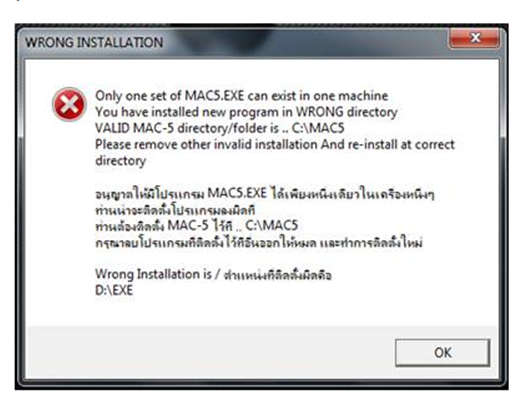This screenshot has width=517, height=418.
Task: Close the WRONG INSTALLATION dialog with red X
Action: [475, 38]
